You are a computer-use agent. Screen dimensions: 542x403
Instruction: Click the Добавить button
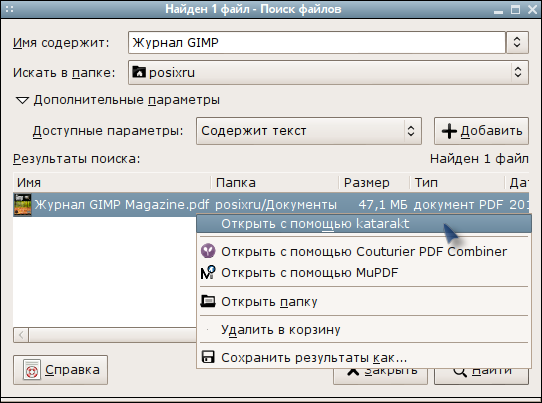481,131
